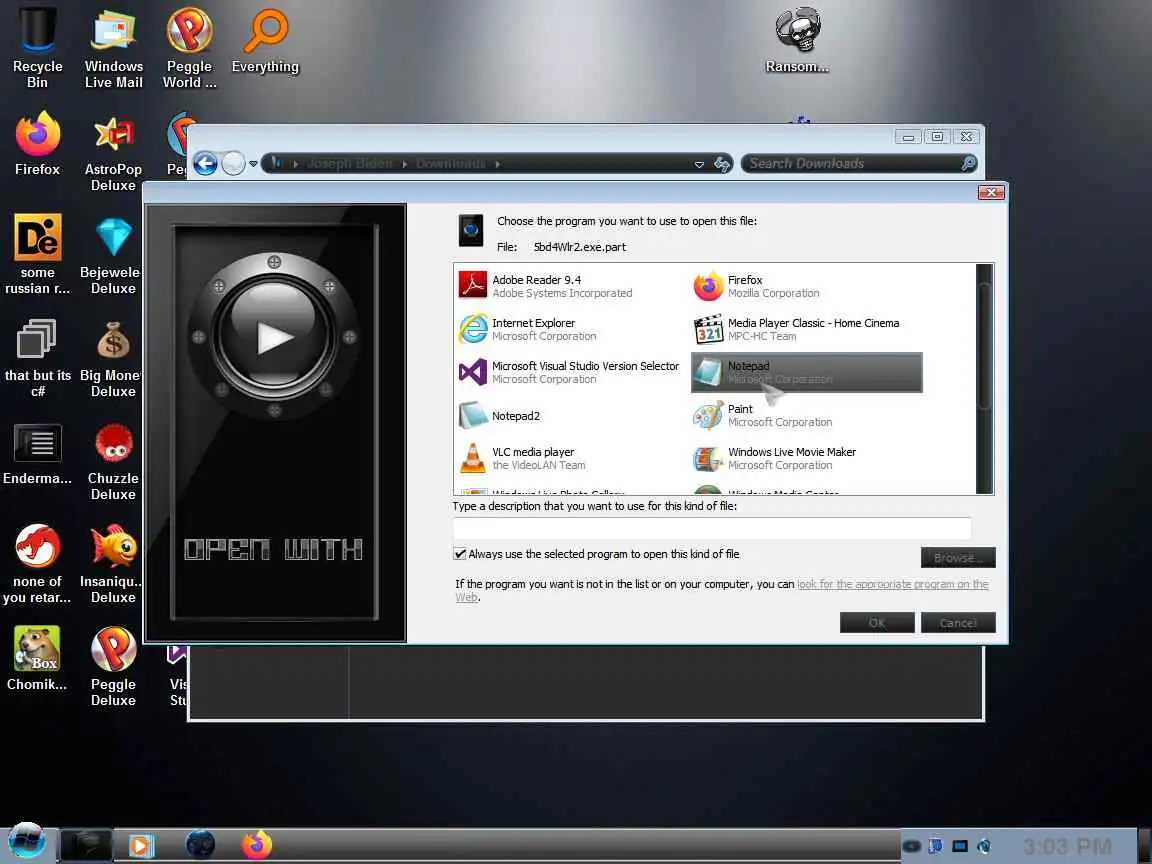Launch Bejeweled Deluxe desktop shortcut
Screen dimensions: 1152x864
click(x=113, y=255)
